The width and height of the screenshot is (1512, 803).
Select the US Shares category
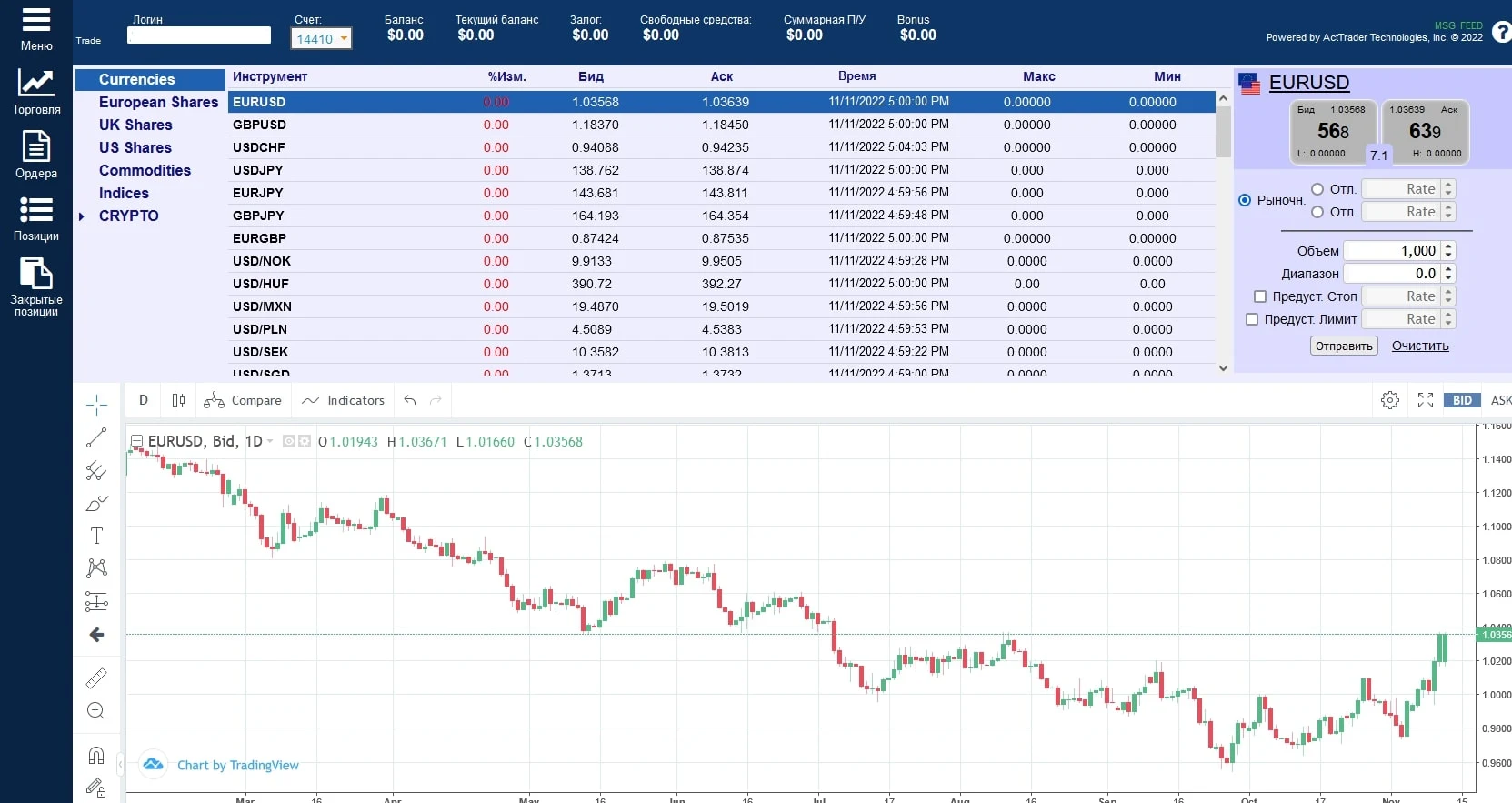pyautogui.click(x=135, y=148)
